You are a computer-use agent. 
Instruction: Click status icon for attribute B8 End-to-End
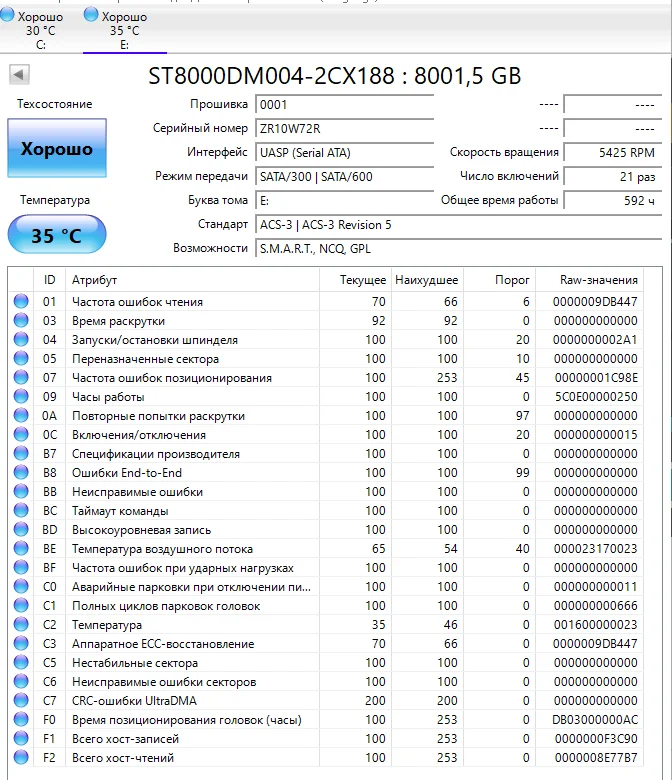tap(21, 473)
